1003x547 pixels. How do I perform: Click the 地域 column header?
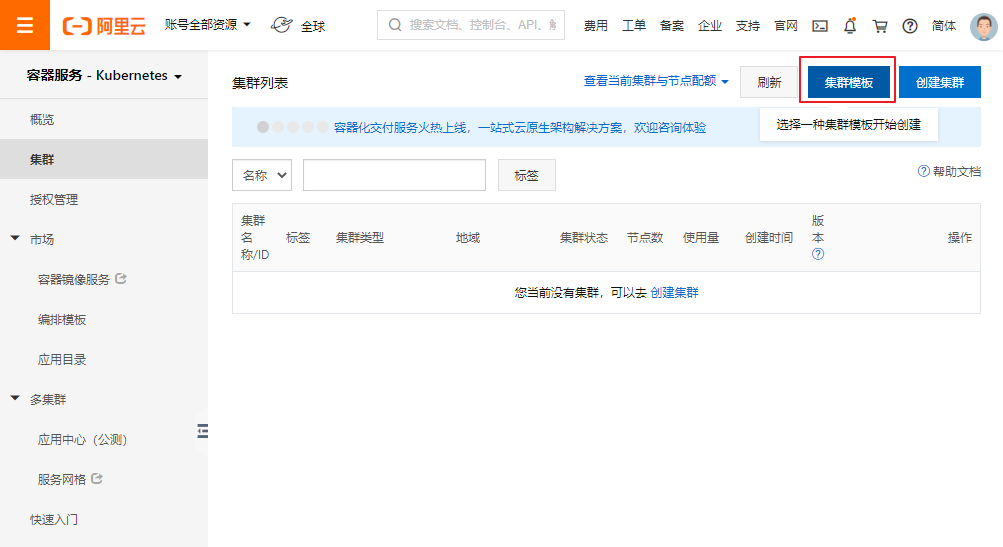[468, 237]
